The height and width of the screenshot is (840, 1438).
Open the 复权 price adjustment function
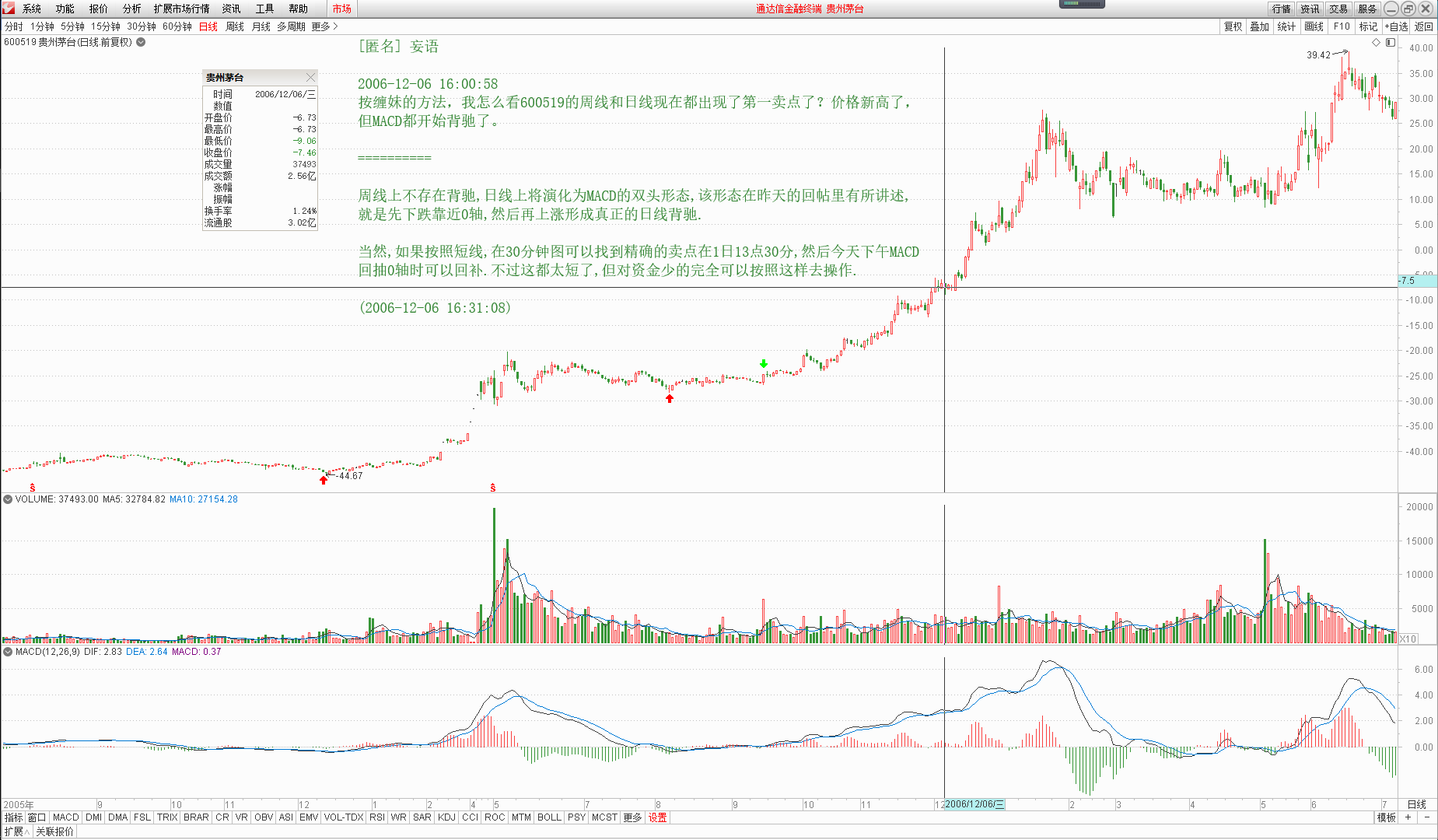point(1233,26)
